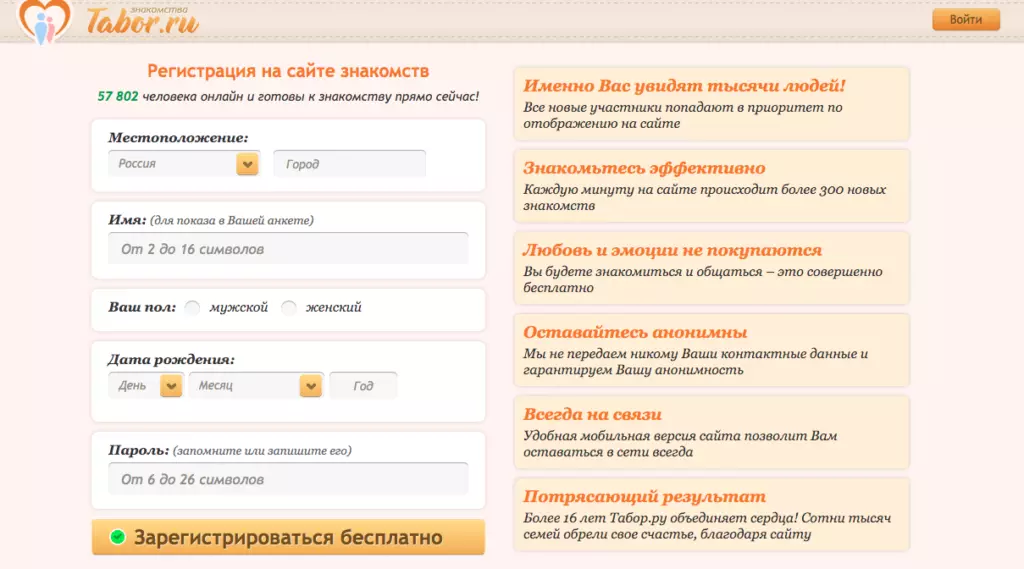Click the мужской label text
The width and height of the screenshot is (1024, 569).
(x=238, y=308)
